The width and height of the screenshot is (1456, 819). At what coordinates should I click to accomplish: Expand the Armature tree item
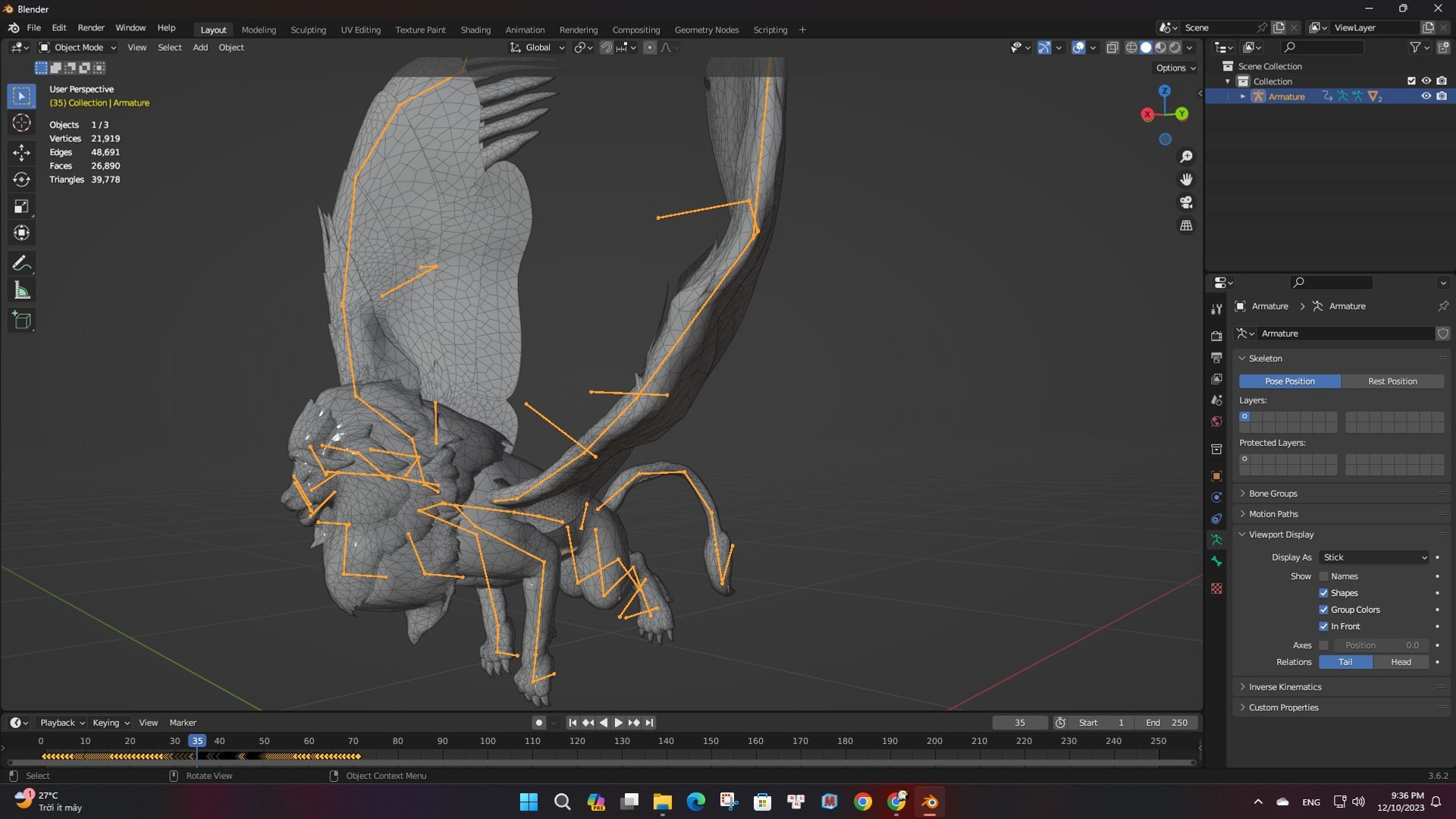point(1242,96)
